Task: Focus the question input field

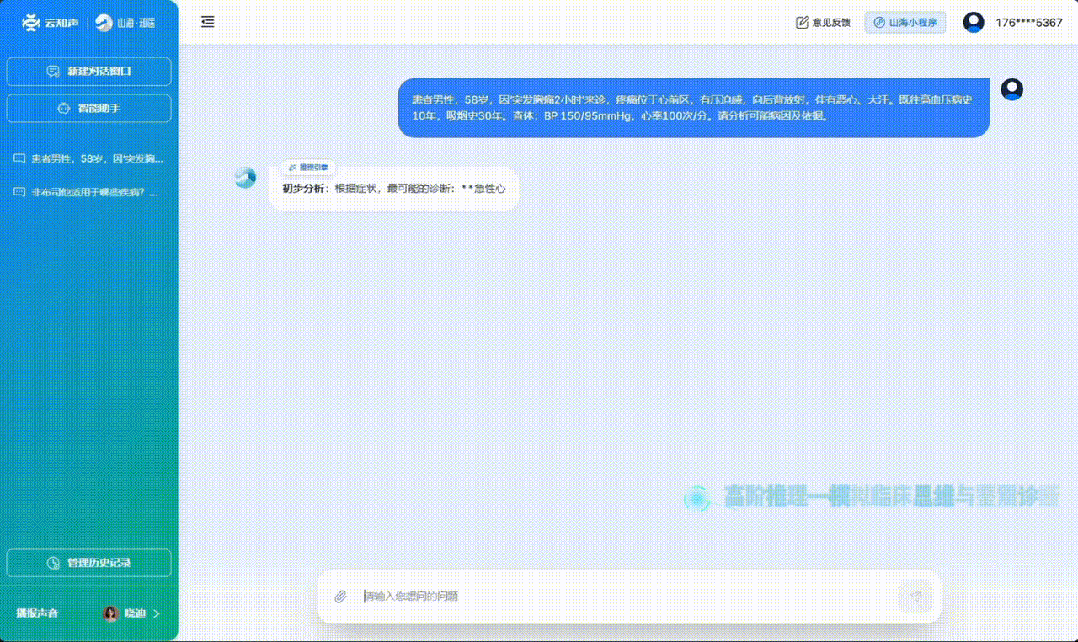Action: [x=620, y=596]
